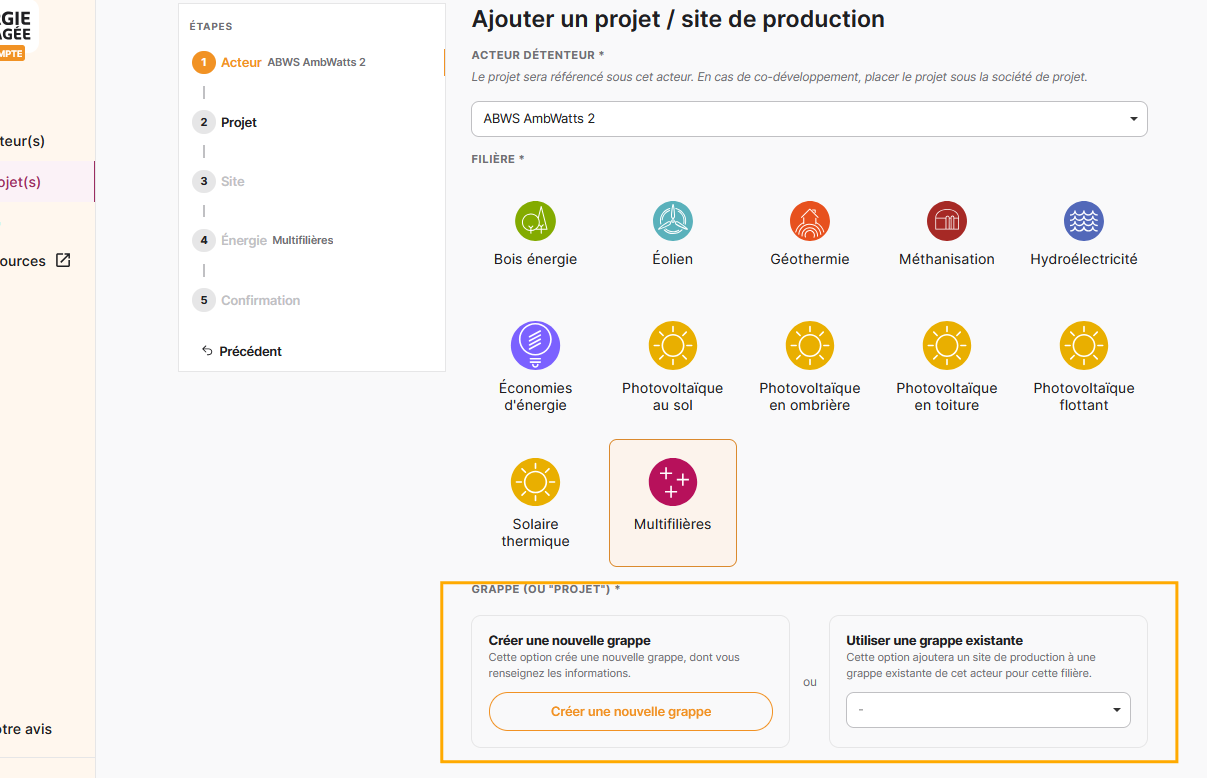Image resolution: width=1207 pixels, height=778 pixels.
Task: Click the Bois énergie label
Action: point(535,259)
